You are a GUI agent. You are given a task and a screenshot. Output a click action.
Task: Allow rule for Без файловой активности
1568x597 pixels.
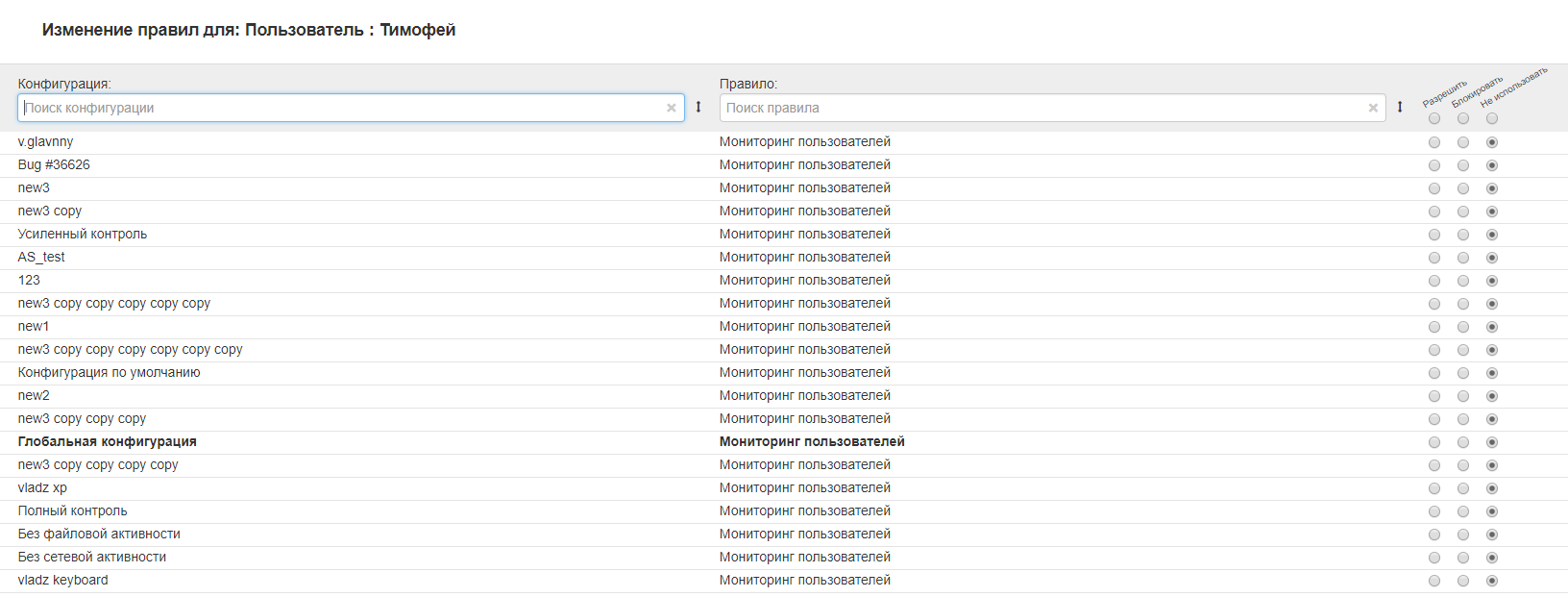click(1434, 535)
